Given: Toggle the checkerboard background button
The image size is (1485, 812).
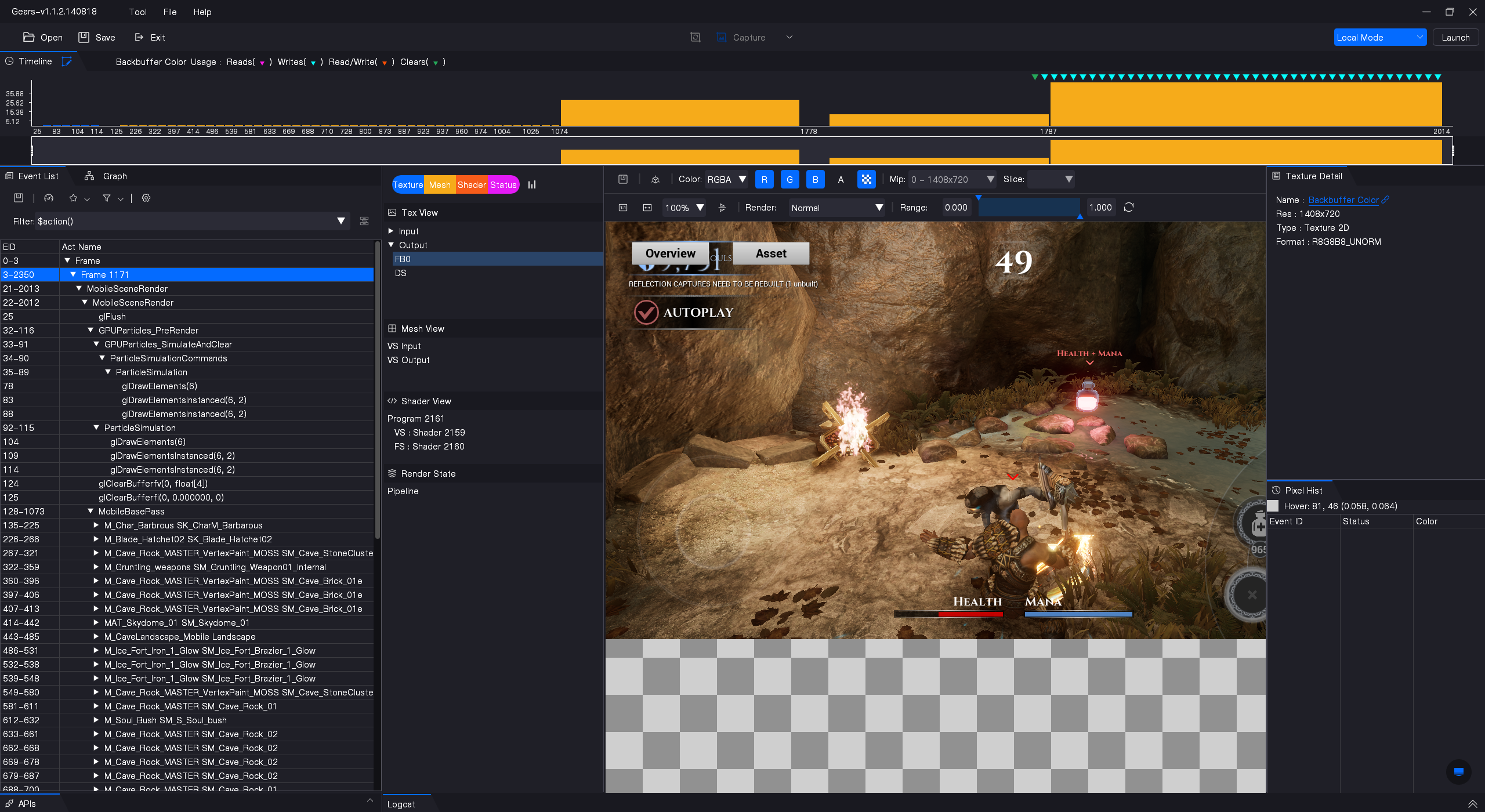Looking at the screenshot, I should (867, 179).
